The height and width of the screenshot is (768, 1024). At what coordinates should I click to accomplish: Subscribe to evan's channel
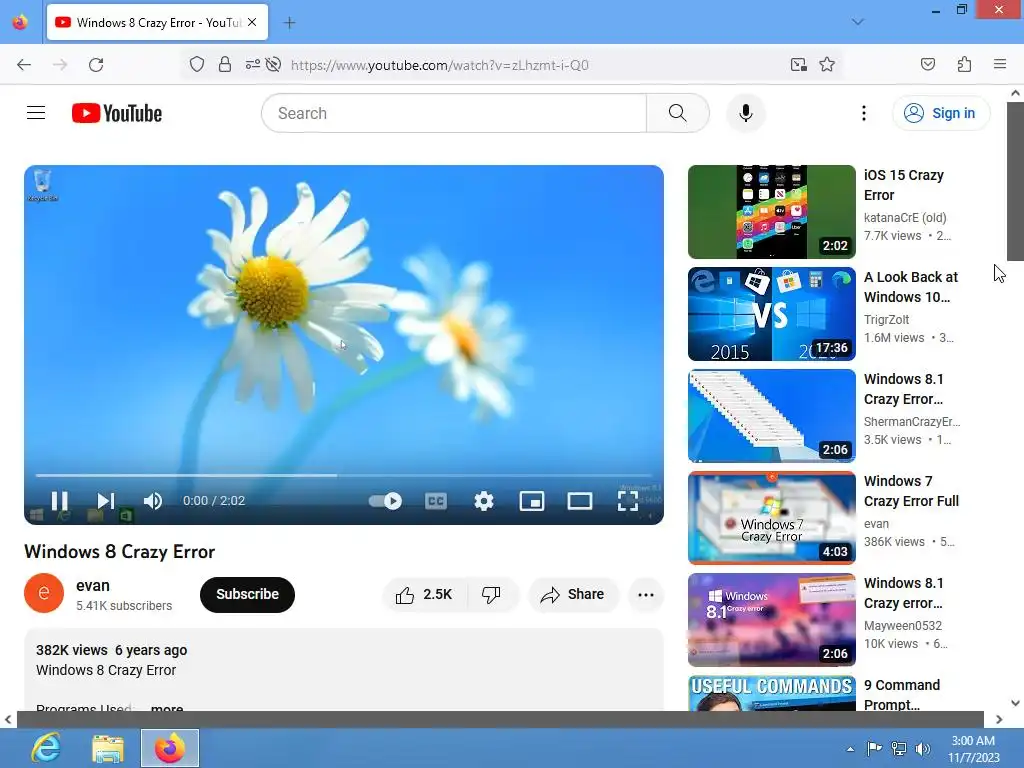248,594
